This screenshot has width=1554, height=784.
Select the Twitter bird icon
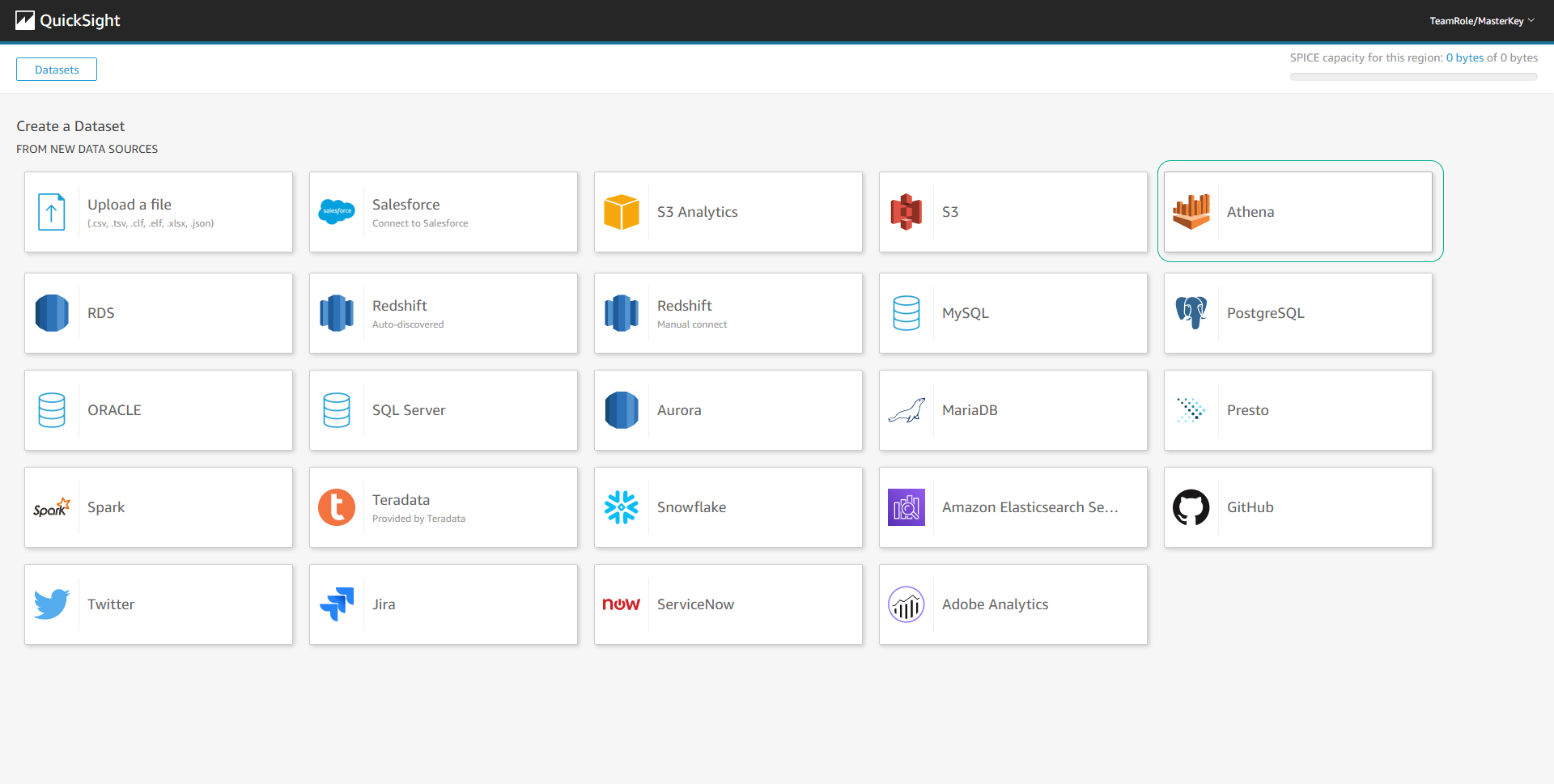pyautogui.click(x=52, y=604)
